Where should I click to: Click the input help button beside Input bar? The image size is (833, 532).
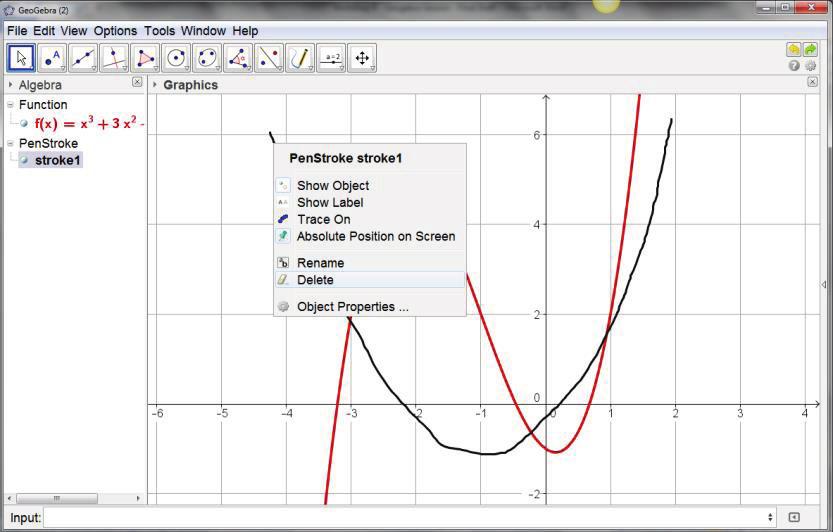coord(794,517)
